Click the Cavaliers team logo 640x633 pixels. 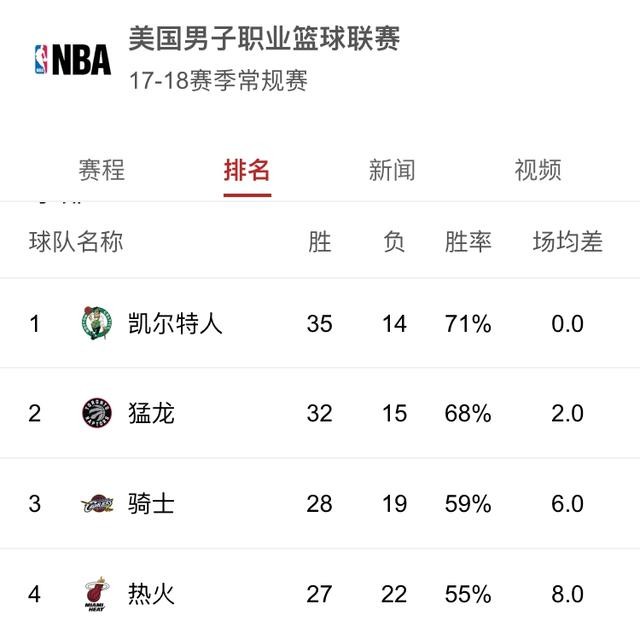tap(97, 503)
